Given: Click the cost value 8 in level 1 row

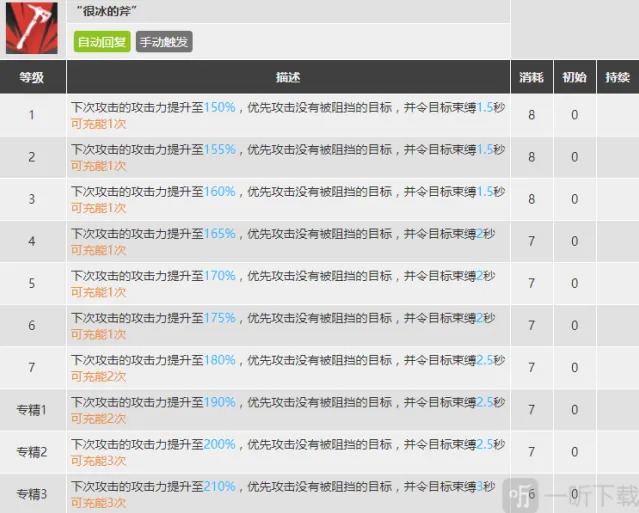Looking at the screenshot, I should click(x=531, y=115).
